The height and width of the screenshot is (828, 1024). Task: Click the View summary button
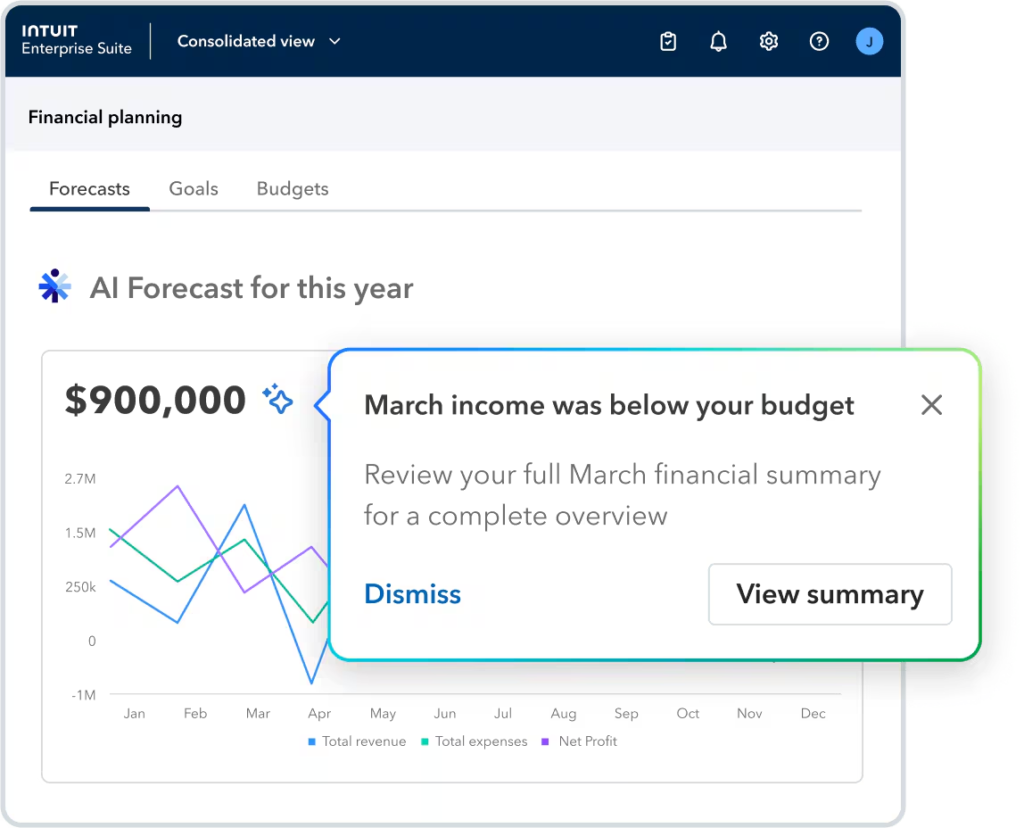click(x=830, y=594)
